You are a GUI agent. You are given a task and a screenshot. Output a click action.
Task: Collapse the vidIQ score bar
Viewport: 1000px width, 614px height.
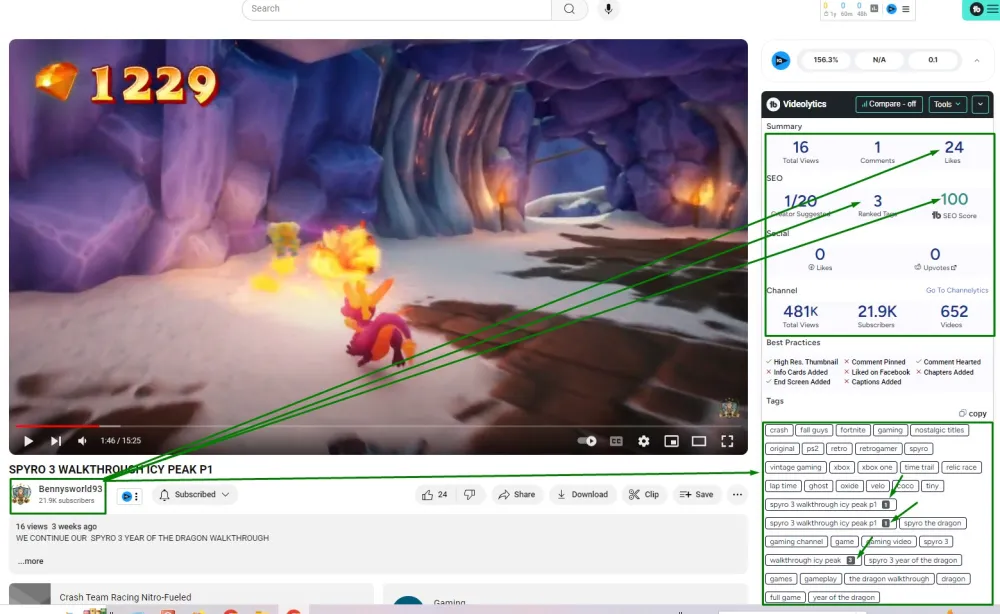pos(976,61)
